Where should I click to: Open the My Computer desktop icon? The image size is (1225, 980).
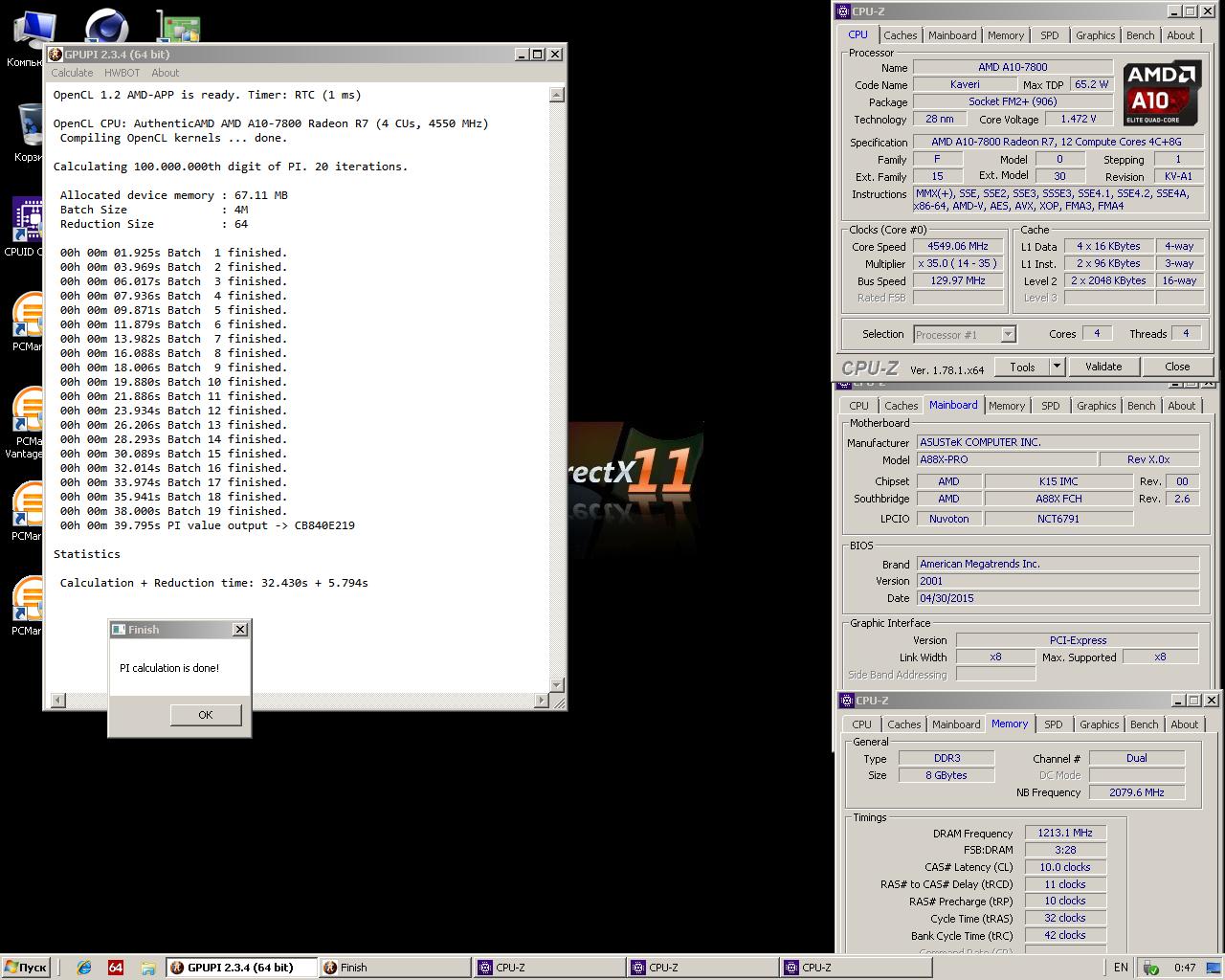29,38
